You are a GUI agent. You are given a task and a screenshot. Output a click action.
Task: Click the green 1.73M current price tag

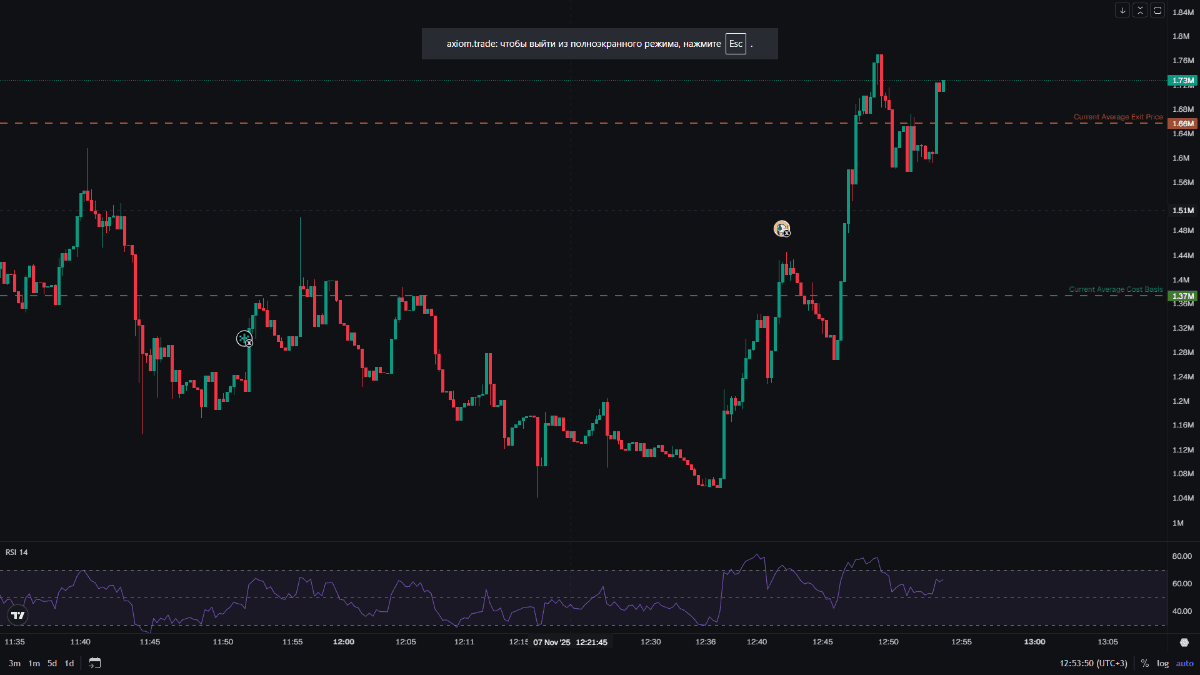1183,80
